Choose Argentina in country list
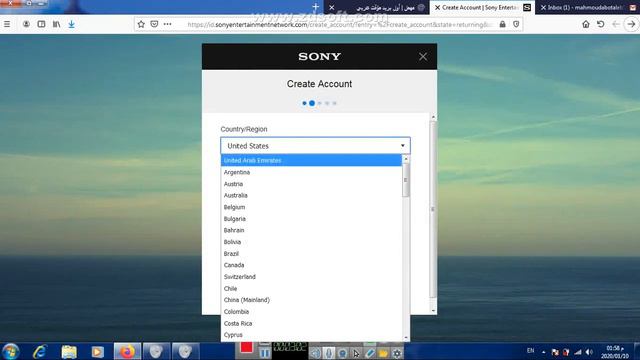This screenshot has width=640, height=360. point(311,172)
